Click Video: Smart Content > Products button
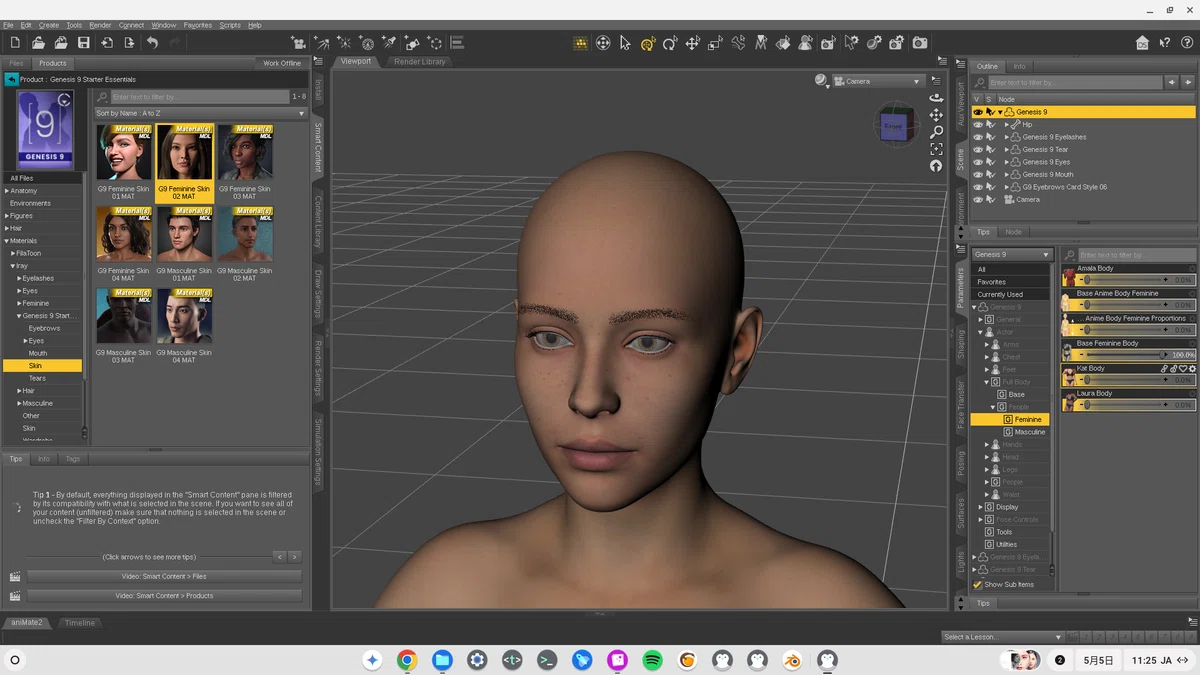This screenshot has width=1200, height=675. coord(164,596)
